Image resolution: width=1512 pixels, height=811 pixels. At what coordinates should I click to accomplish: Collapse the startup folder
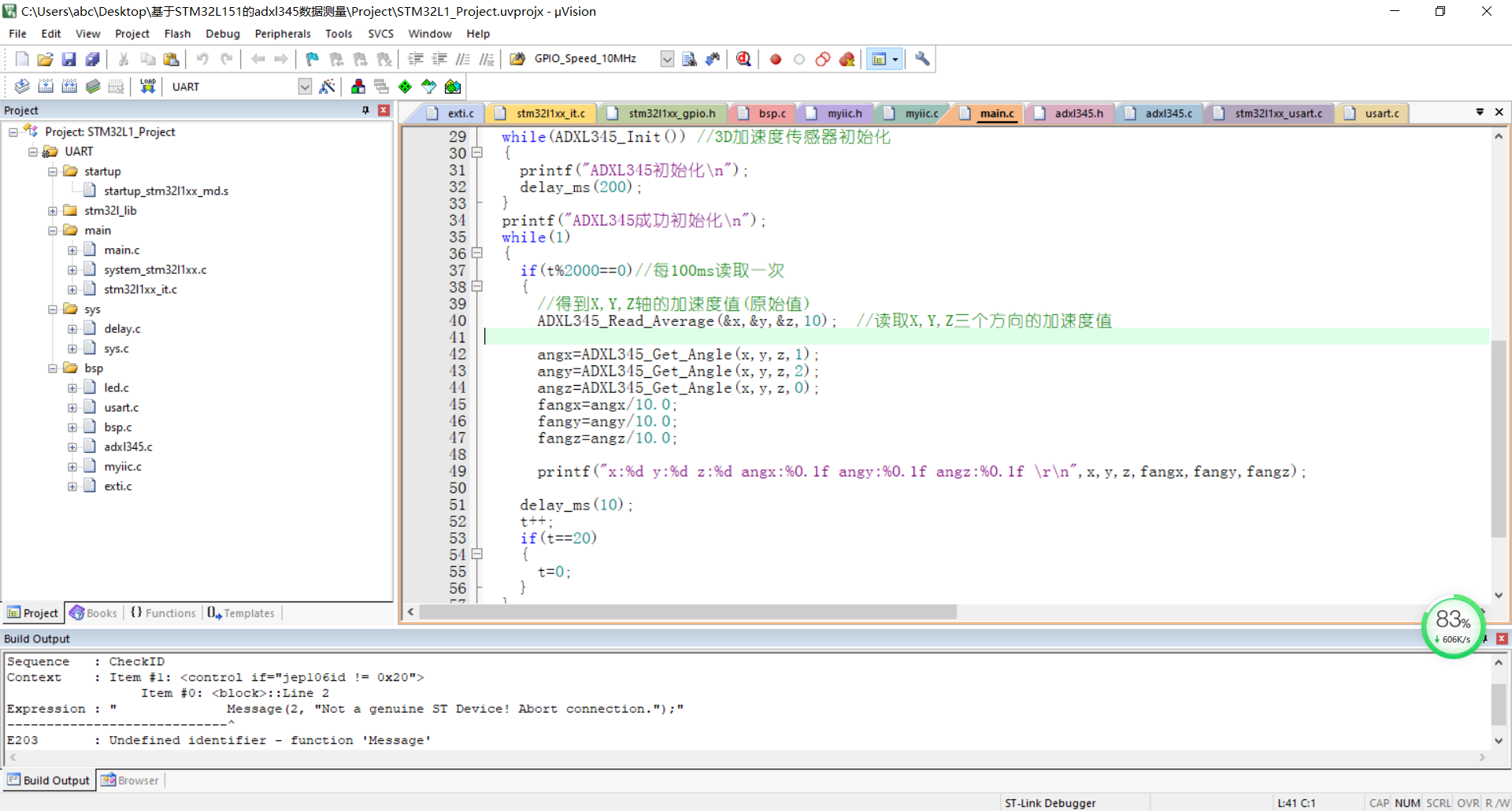[53, 172]
